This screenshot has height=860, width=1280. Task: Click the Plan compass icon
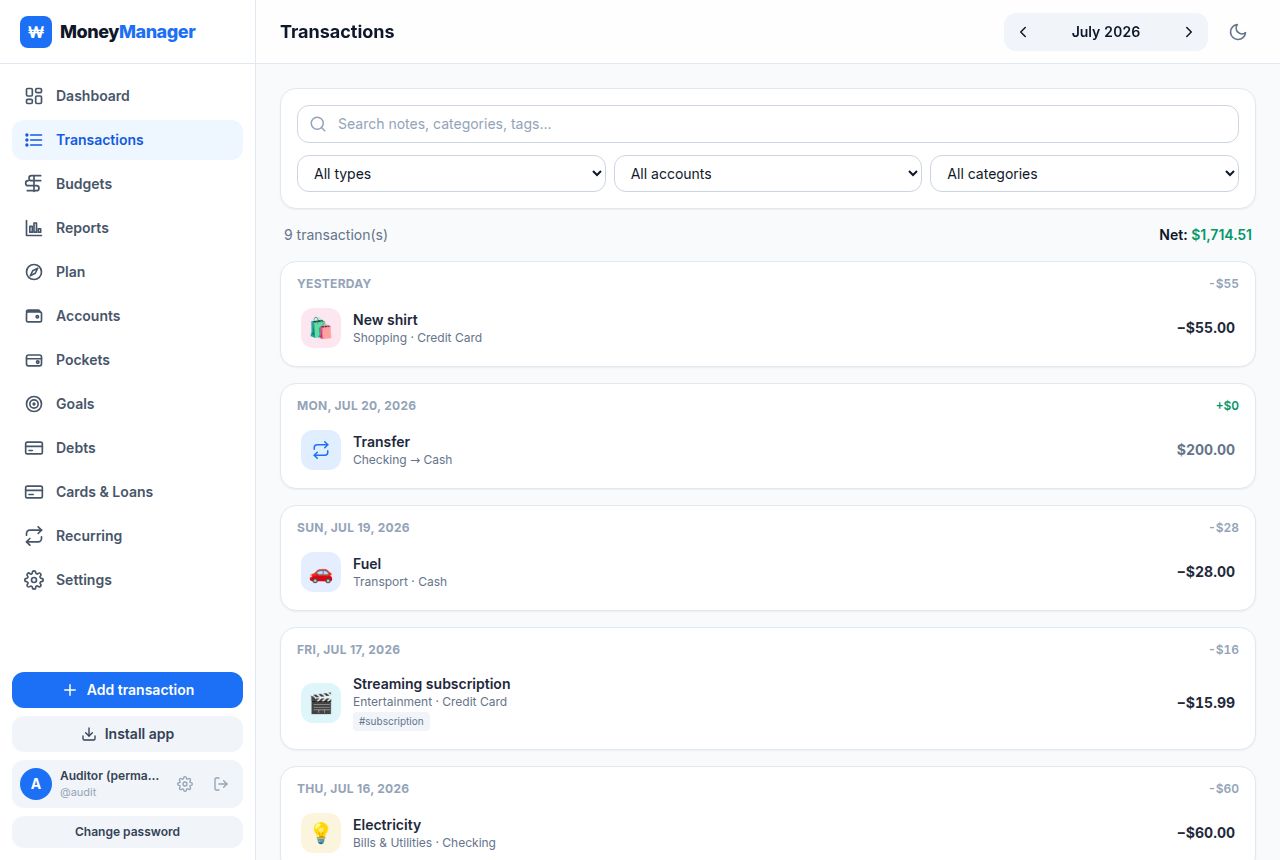(x=34, y=272)
